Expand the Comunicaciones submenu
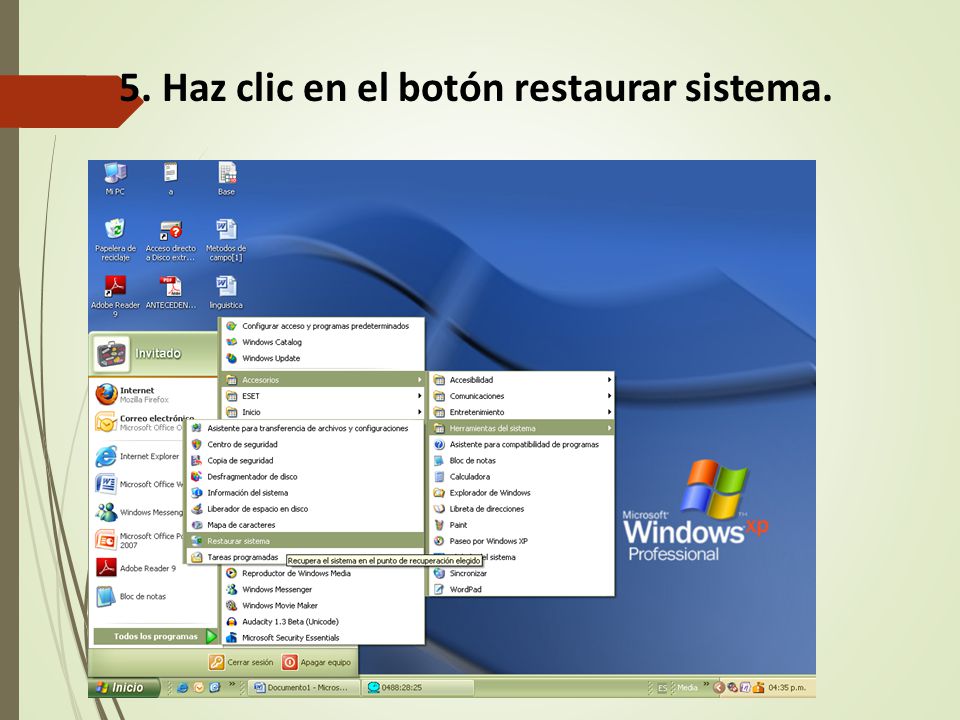The width and height of the screenshot is (960, 720). point(522,396)
